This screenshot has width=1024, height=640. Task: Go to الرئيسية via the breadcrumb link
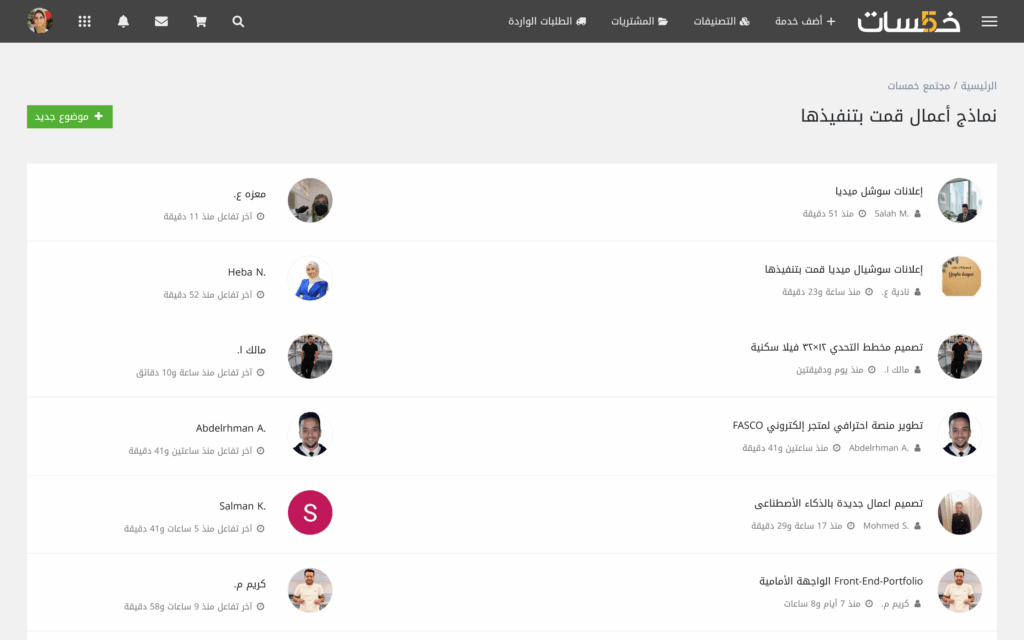(978, 85)
